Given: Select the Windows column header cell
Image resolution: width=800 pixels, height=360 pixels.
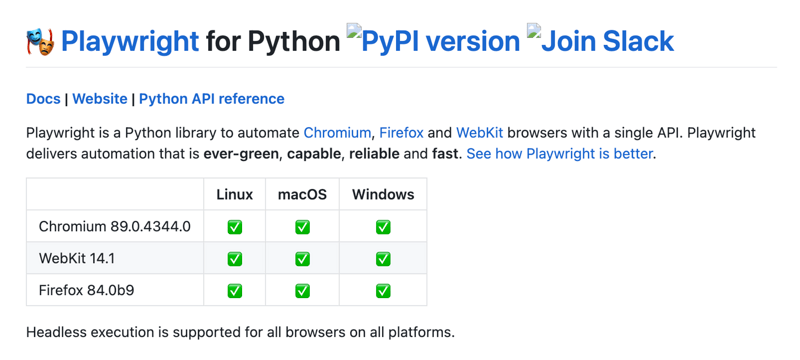Looking at the screenshot, I should (x=383, y=194).
